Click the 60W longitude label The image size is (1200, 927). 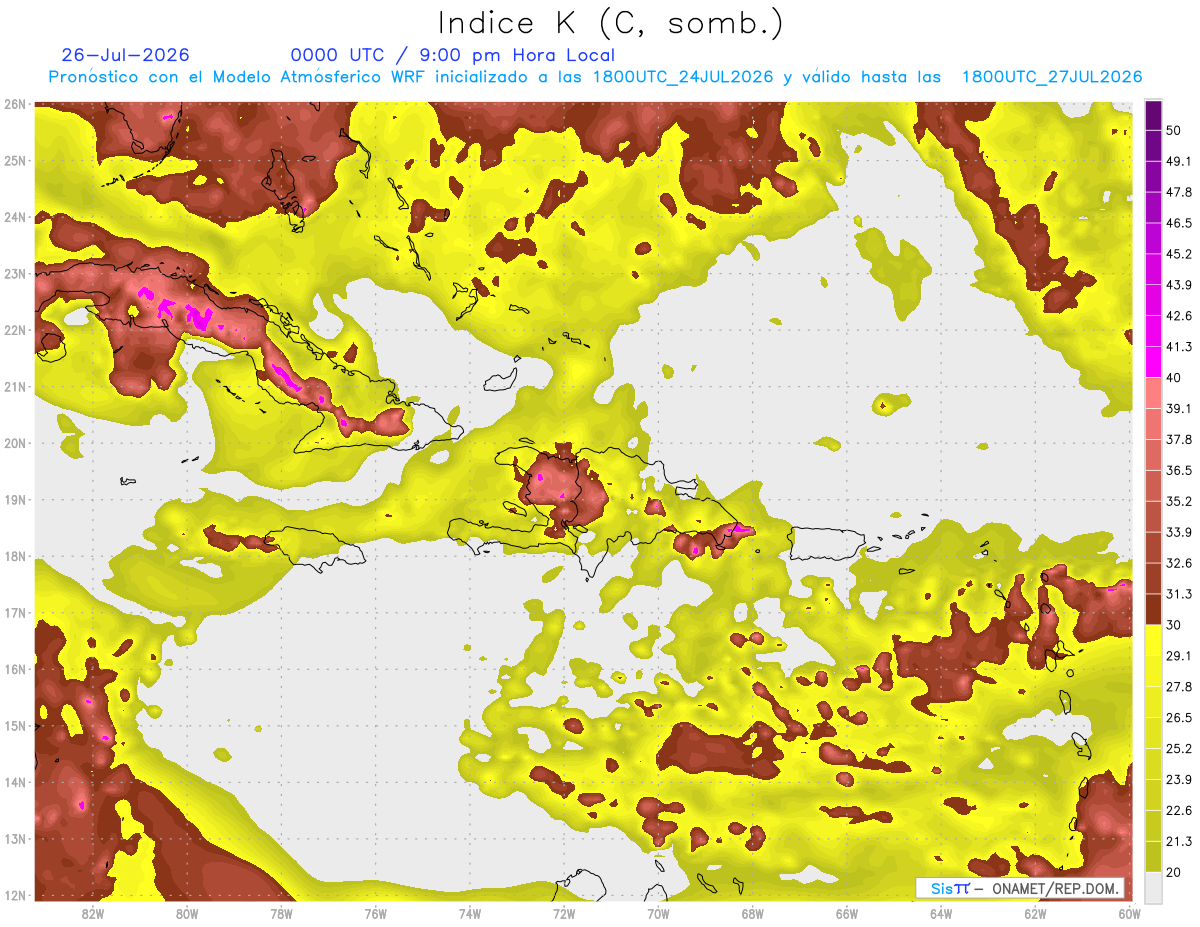click(1130, 914)
